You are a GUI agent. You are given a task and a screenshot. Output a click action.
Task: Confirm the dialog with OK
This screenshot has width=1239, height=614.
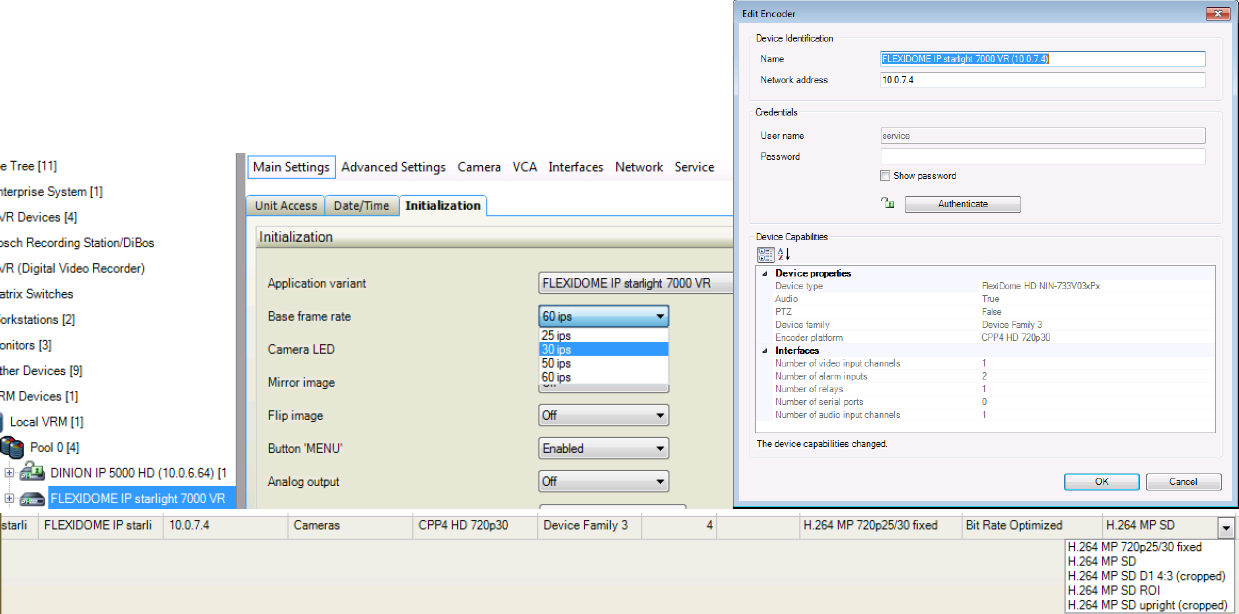[1101, 481]
